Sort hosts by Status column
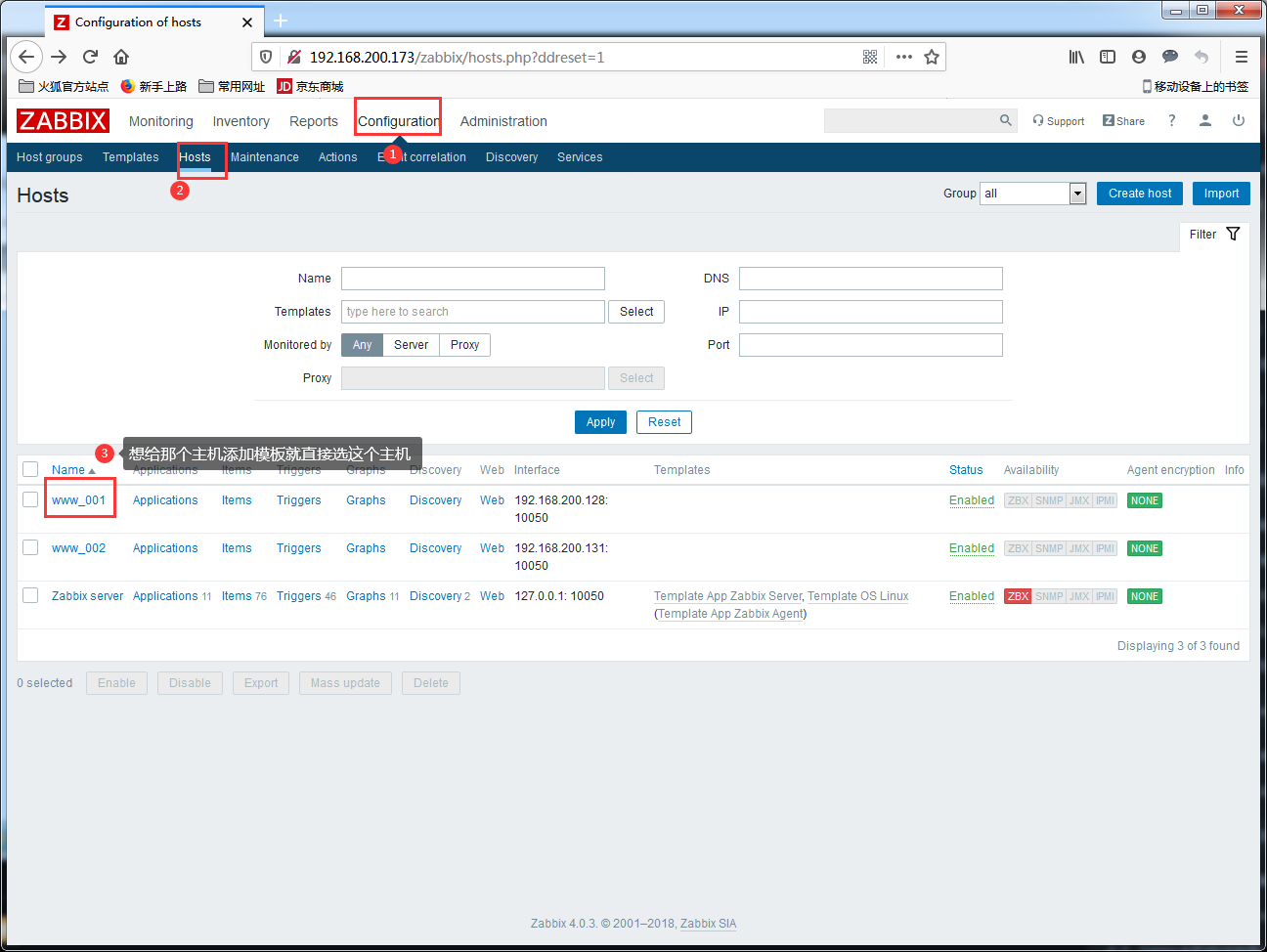The width and height of the screenshot is (1267, 952). [x=966, y=470]
